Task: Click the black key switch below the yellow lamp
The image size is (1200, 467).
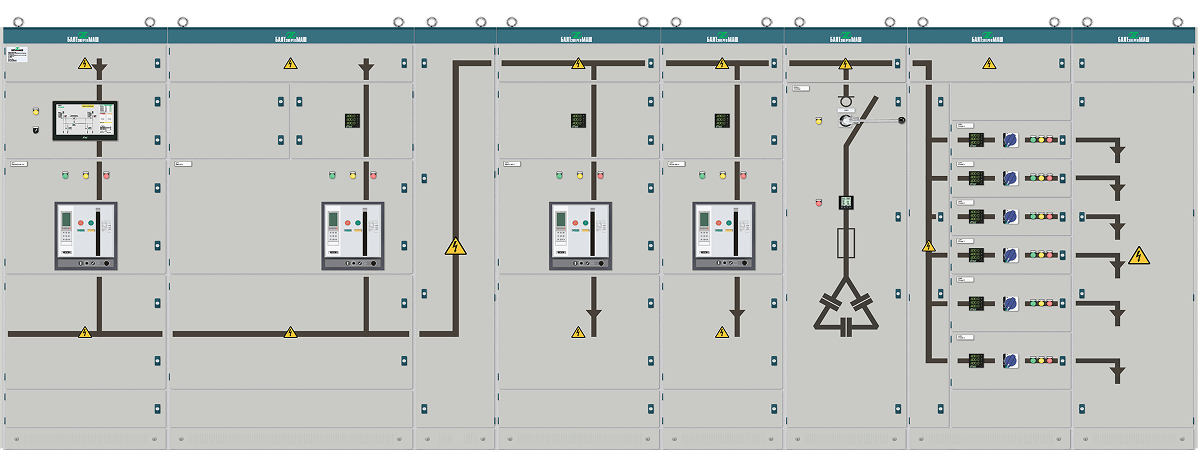Action: 34,129
